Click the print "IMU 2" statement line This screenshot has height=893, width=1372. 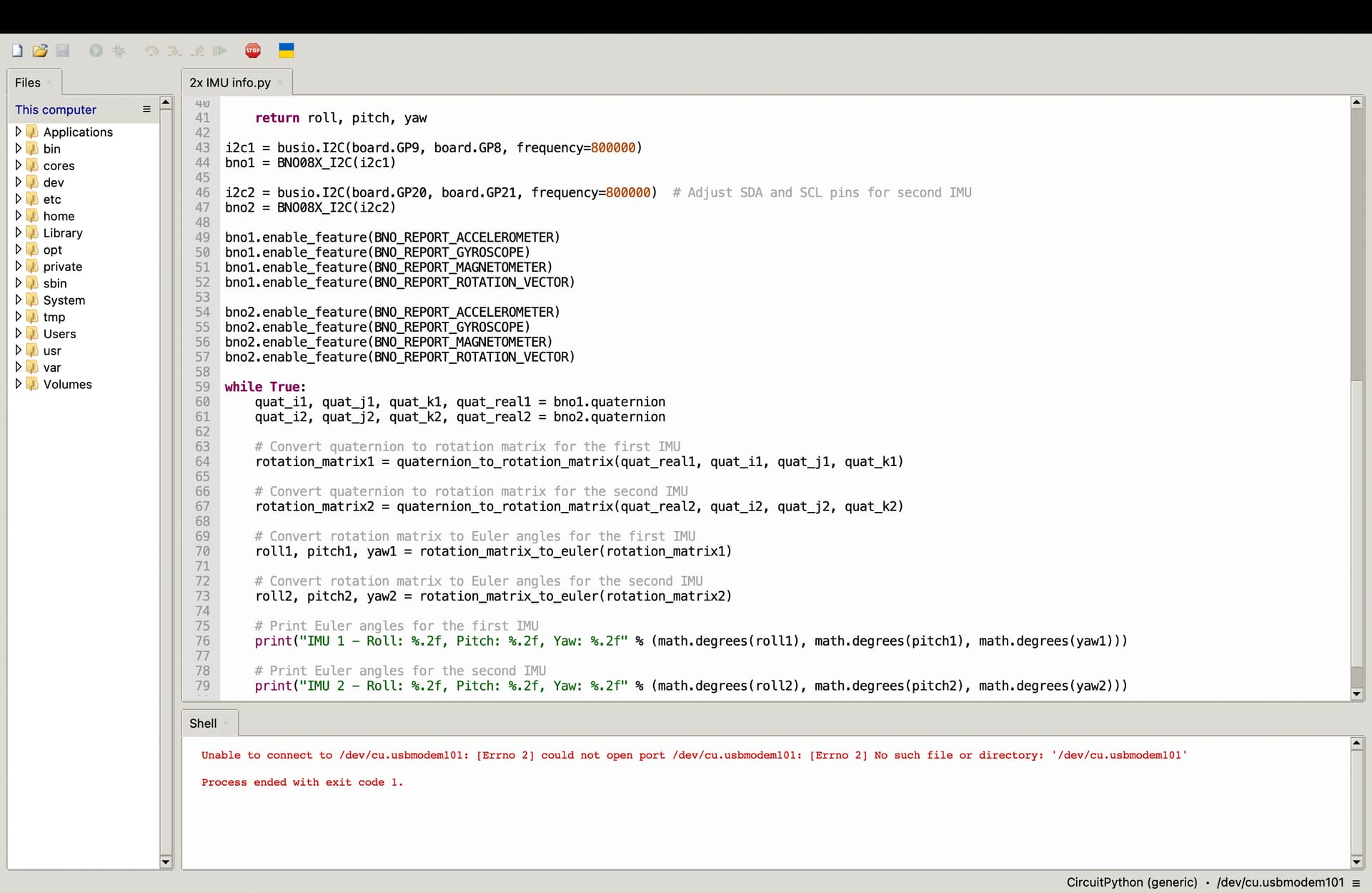tap(691, 686)
